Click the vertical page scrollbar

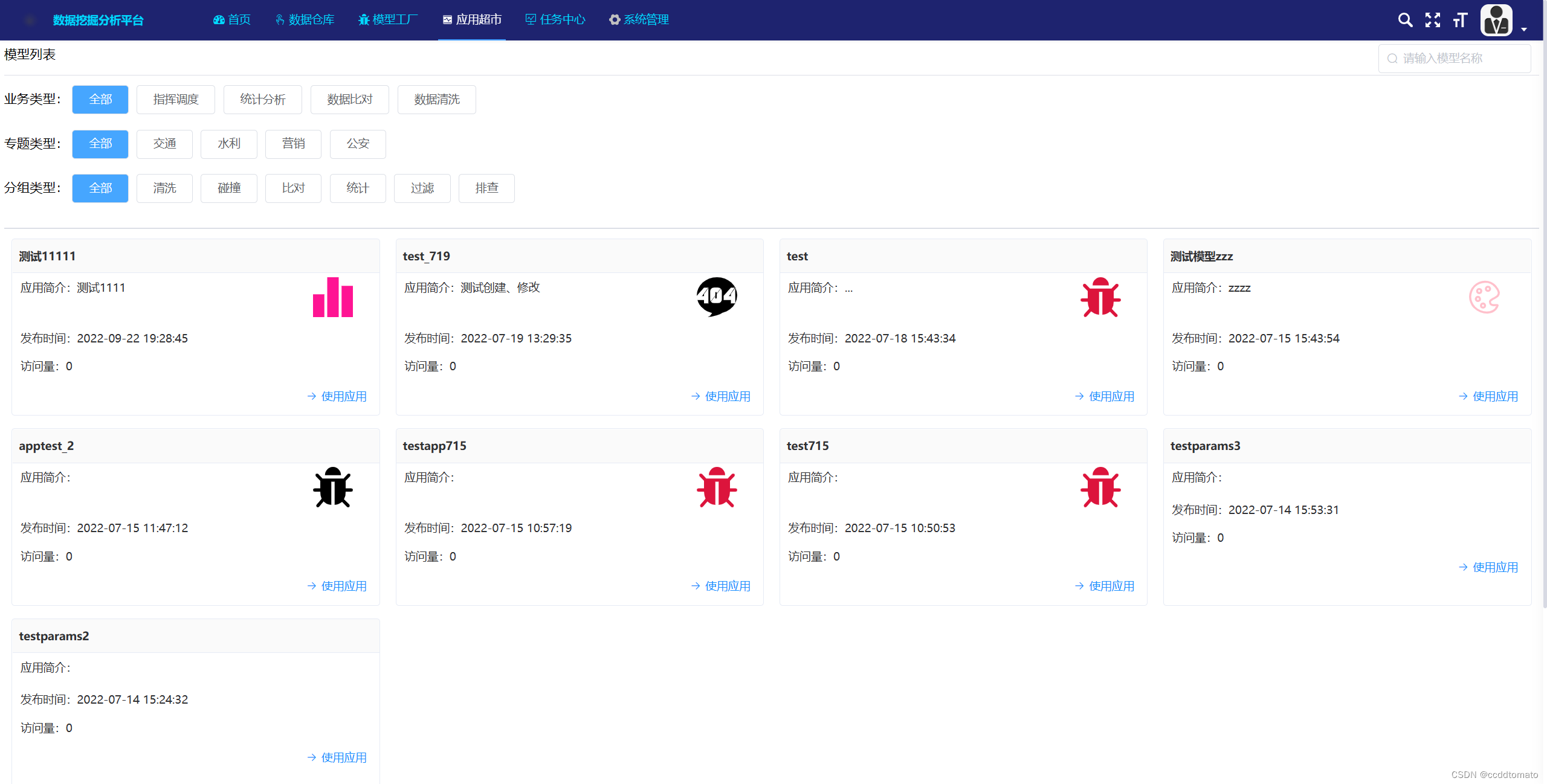click(1543, 302)
